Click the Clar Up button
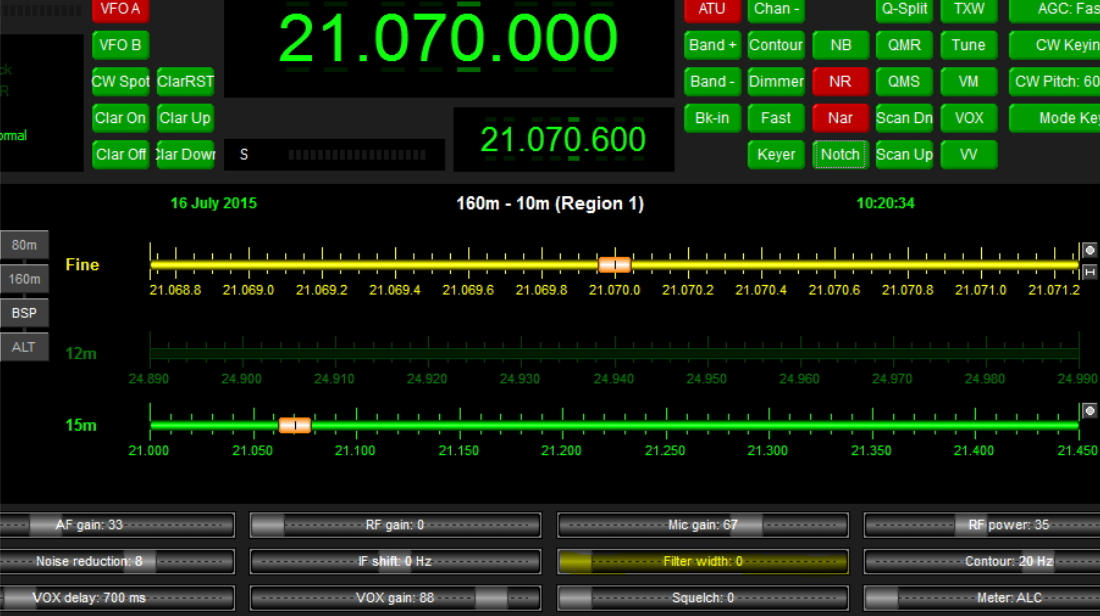This screenshot has height=616, width=1100. pyautogui.click(x=185, y=119)
